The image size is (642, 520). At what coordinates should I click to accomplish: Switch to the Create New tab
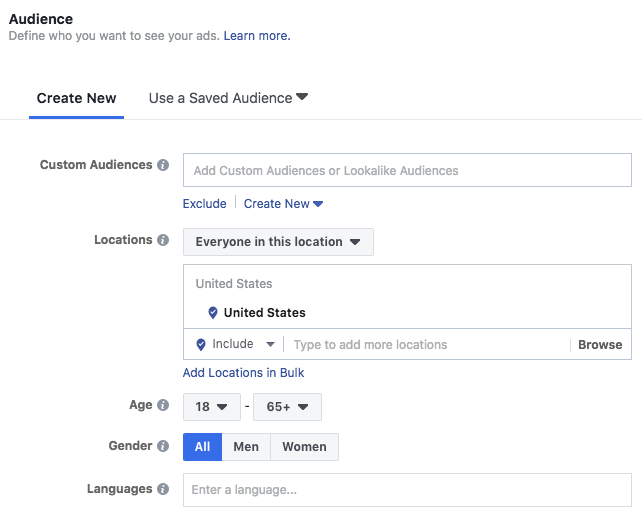pyautogui.click(x=77, y=98)
